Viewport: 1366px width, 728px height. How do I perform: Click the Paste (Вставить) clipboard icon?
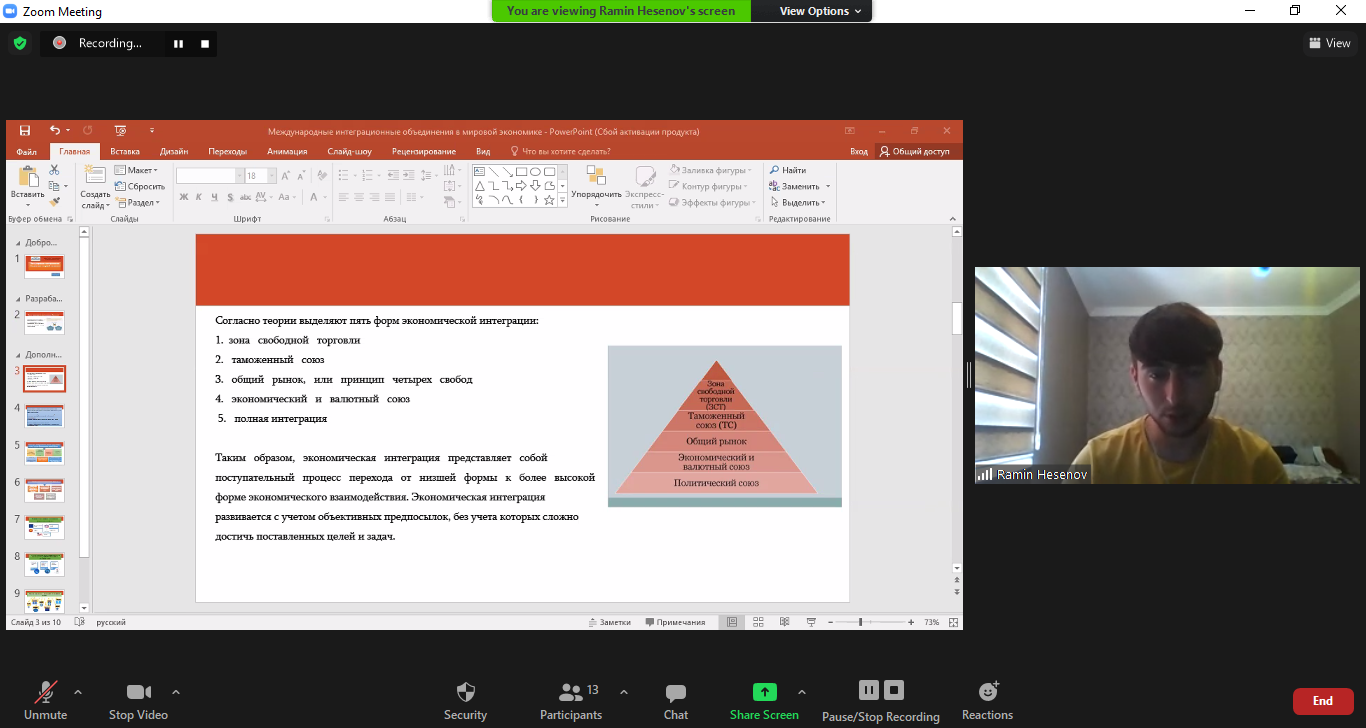[x=27, y=176]
